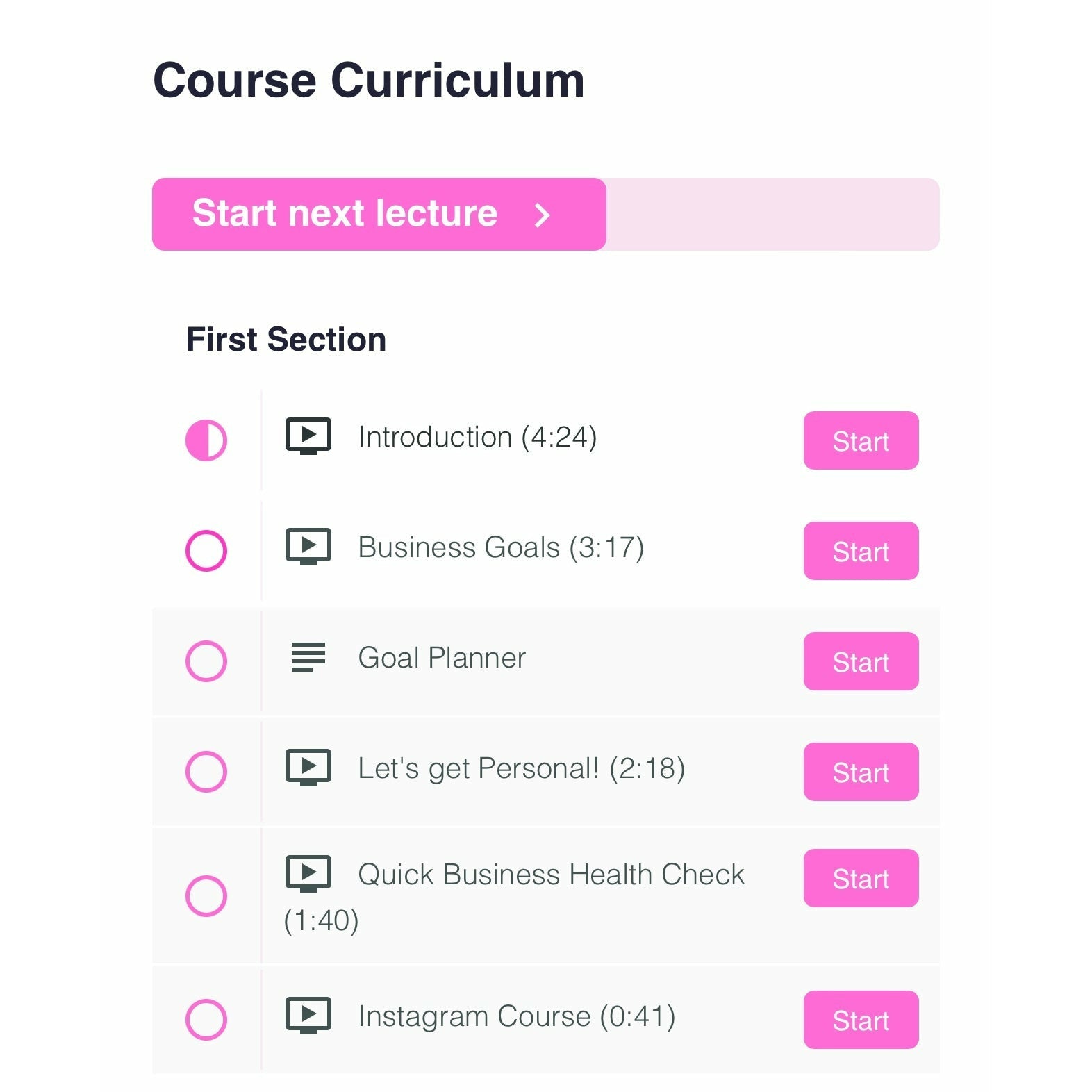Click the First Section heading

click(286, 340)
